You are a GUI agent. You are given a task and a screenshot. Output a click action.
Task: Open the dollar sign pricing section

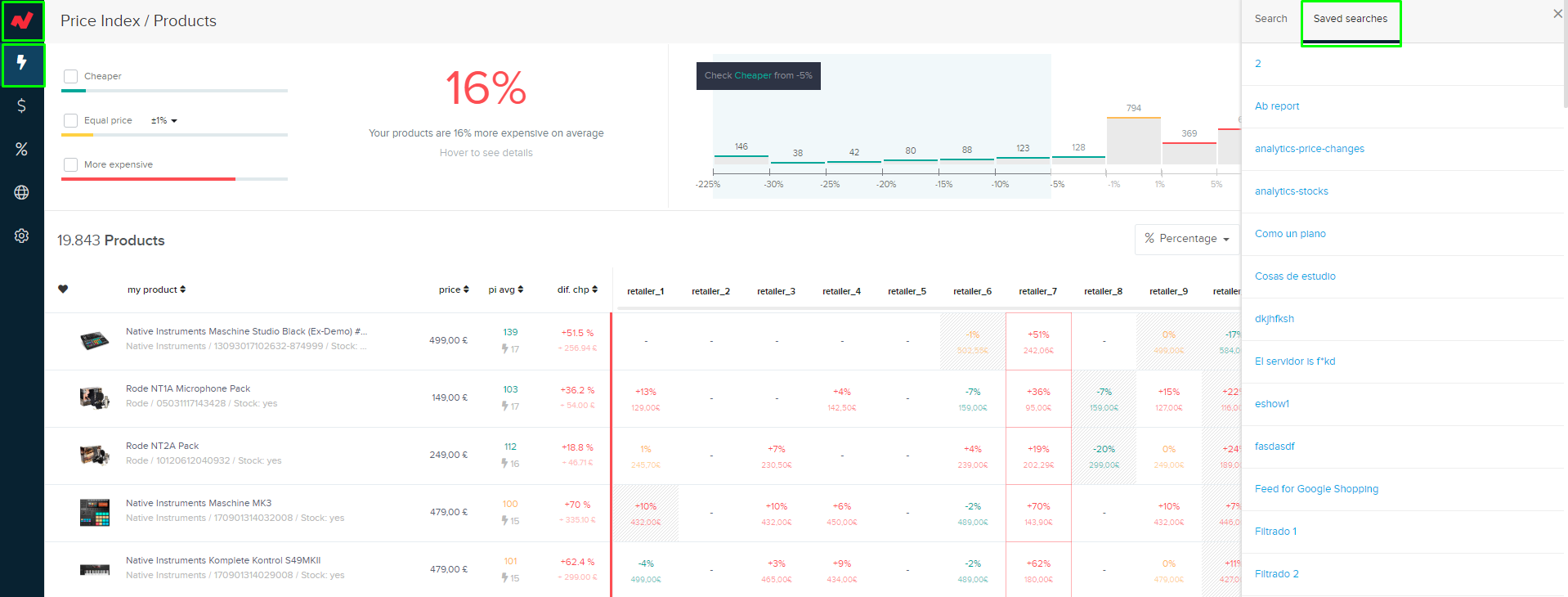pyautogui.click(x=22, y=106)
